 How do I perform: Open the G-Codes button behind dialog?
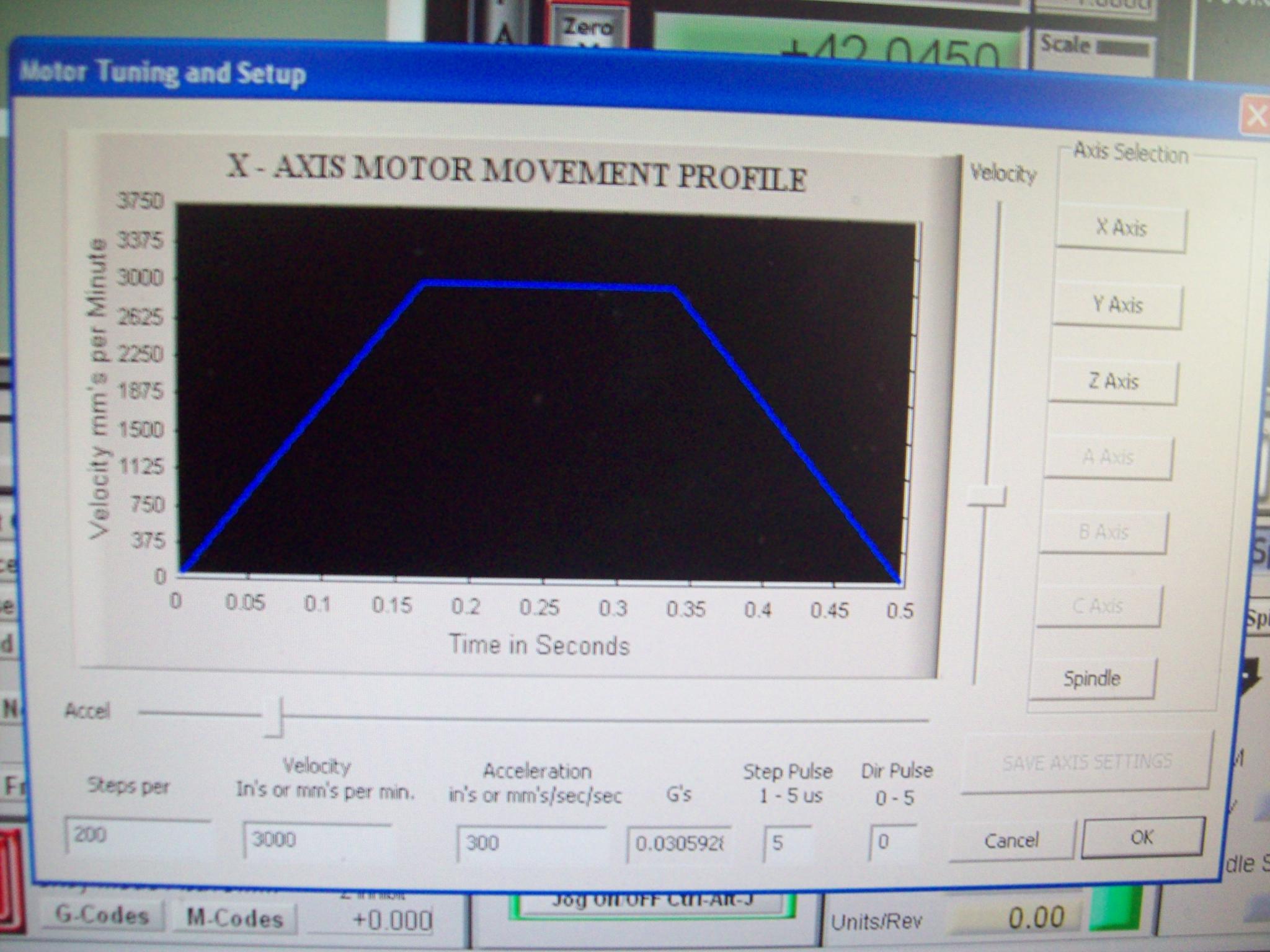coord(102,916)
